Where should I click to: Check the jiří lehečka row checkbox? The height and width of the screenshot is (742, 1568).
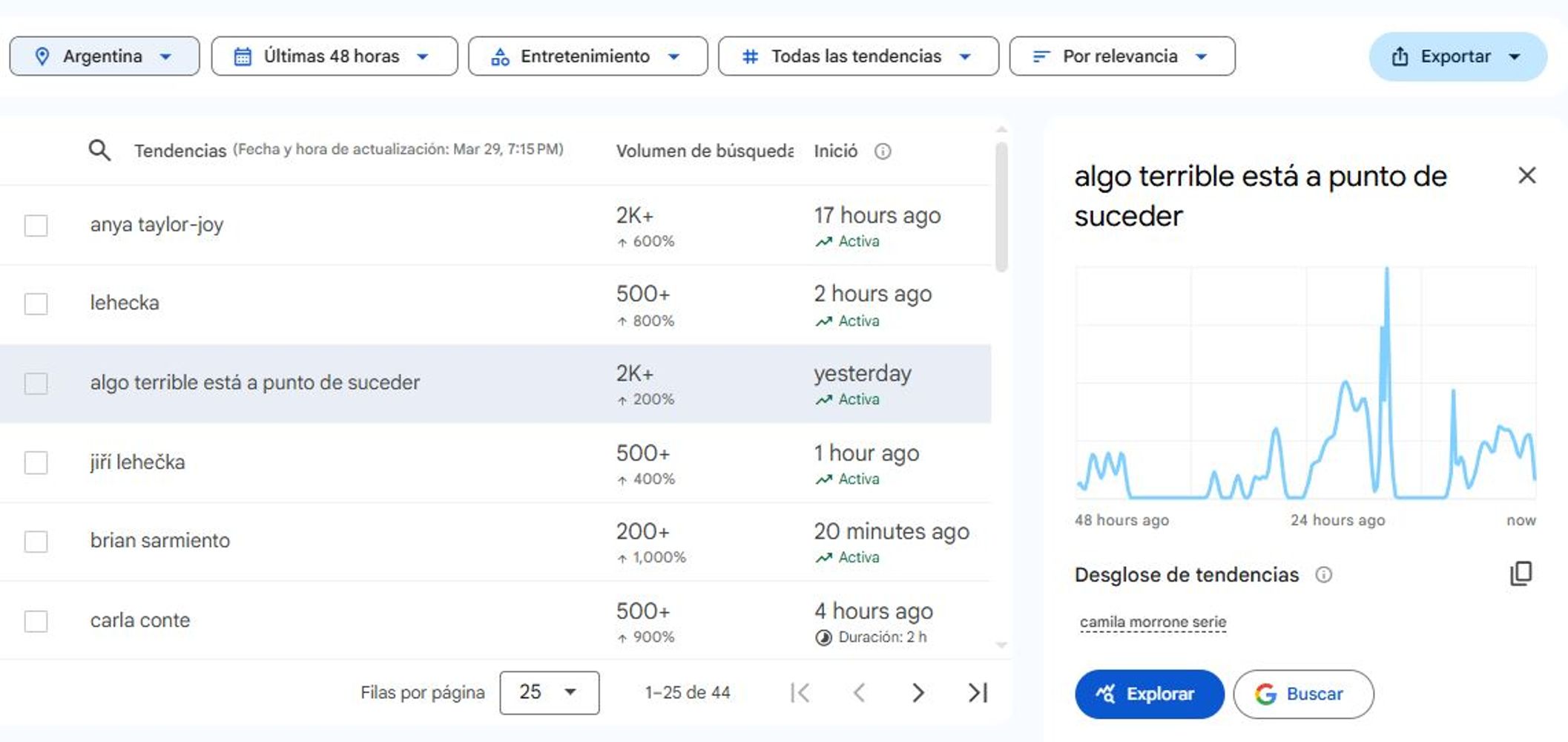[36, 462]
